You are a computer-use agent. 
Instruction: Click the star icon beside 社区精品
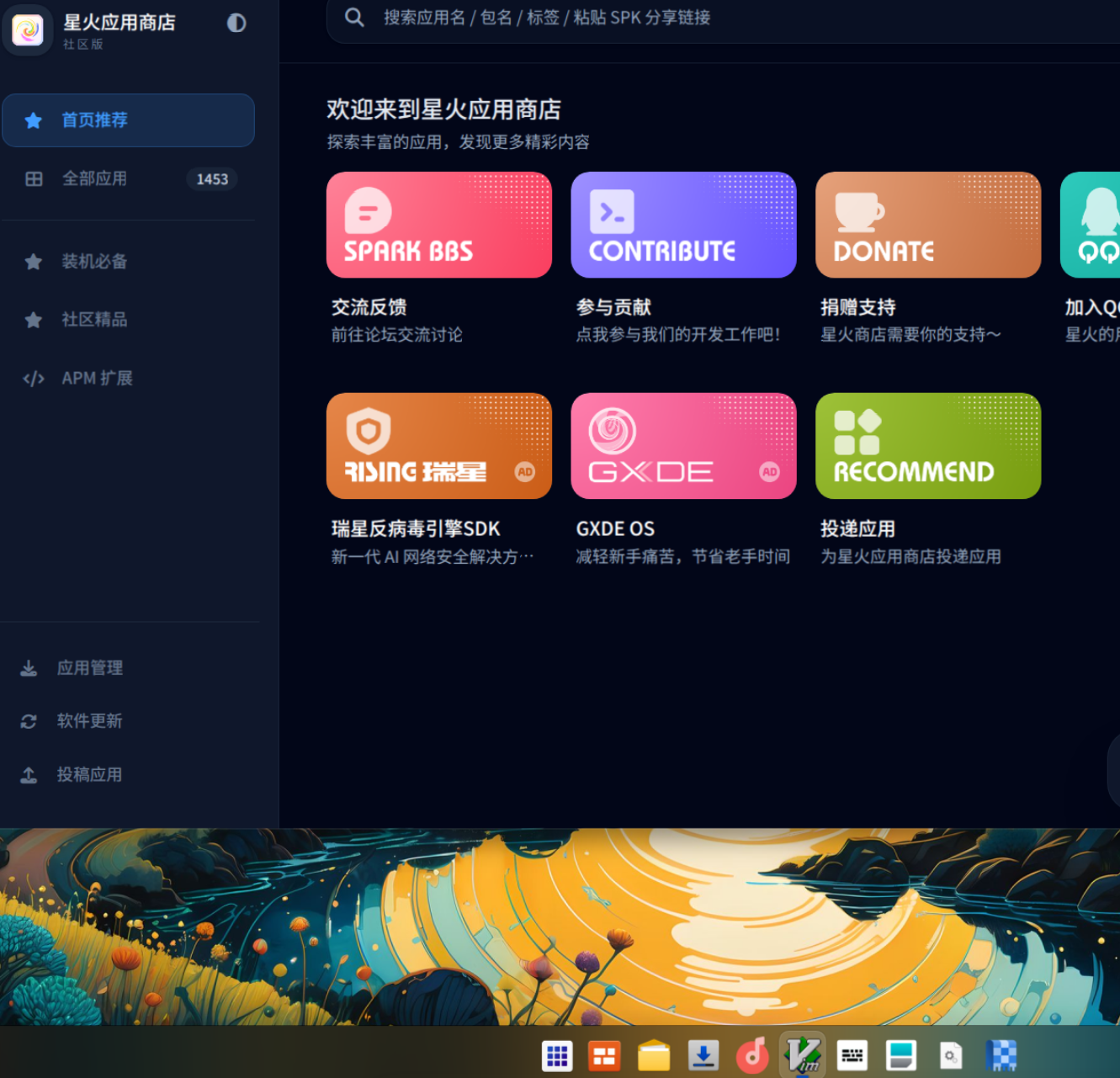34,320
